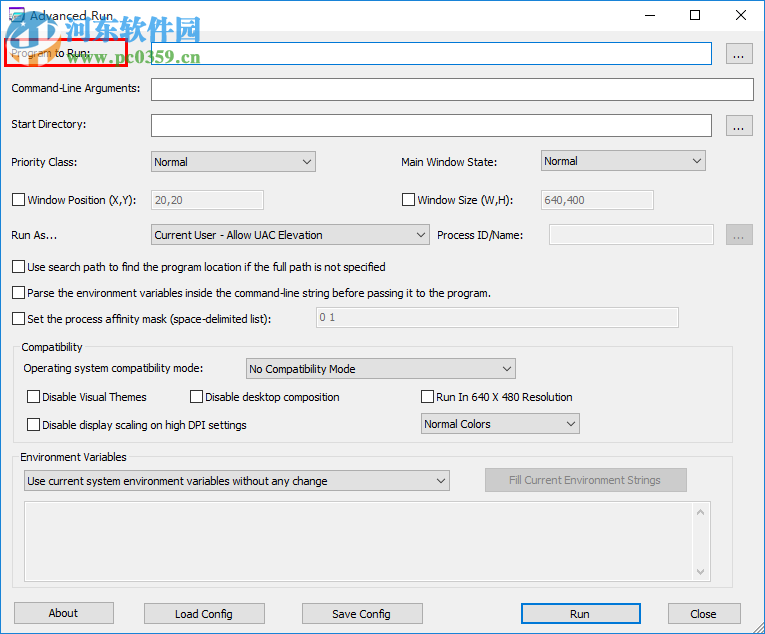Click the Load Config button
Screen dimensions: 765x634
click(204, 614)
